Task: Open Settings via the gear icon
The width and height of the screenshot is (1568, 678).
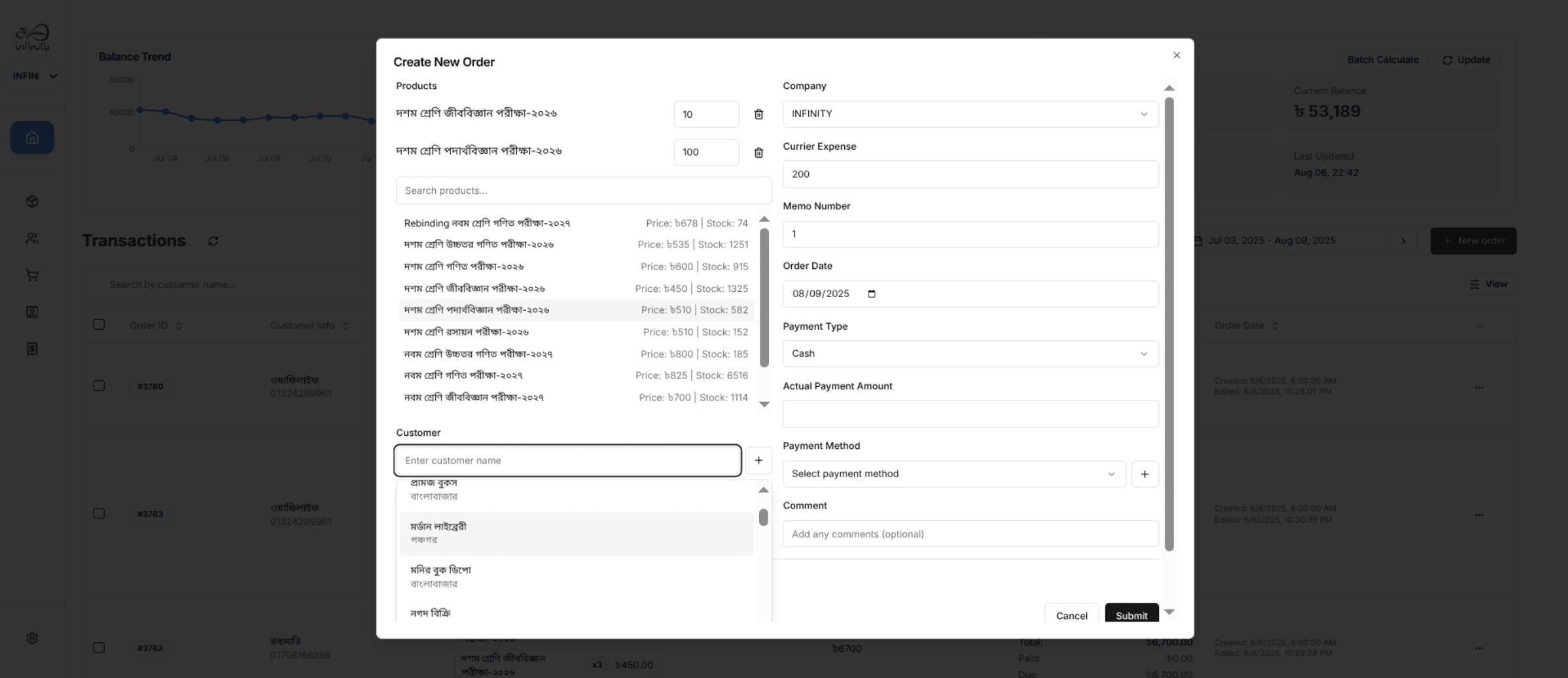Action: [x=31, y=637]
